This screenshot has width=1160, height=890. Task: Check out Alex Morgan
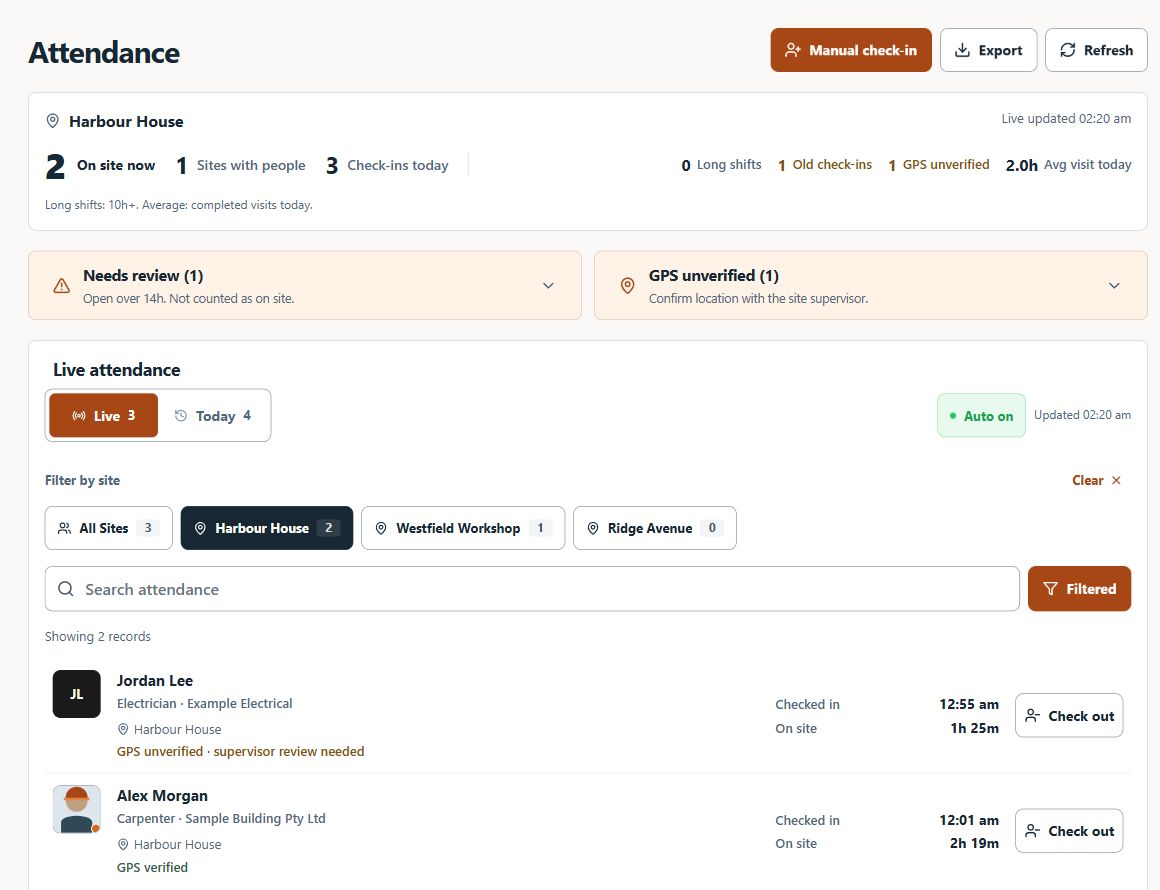1069,831
